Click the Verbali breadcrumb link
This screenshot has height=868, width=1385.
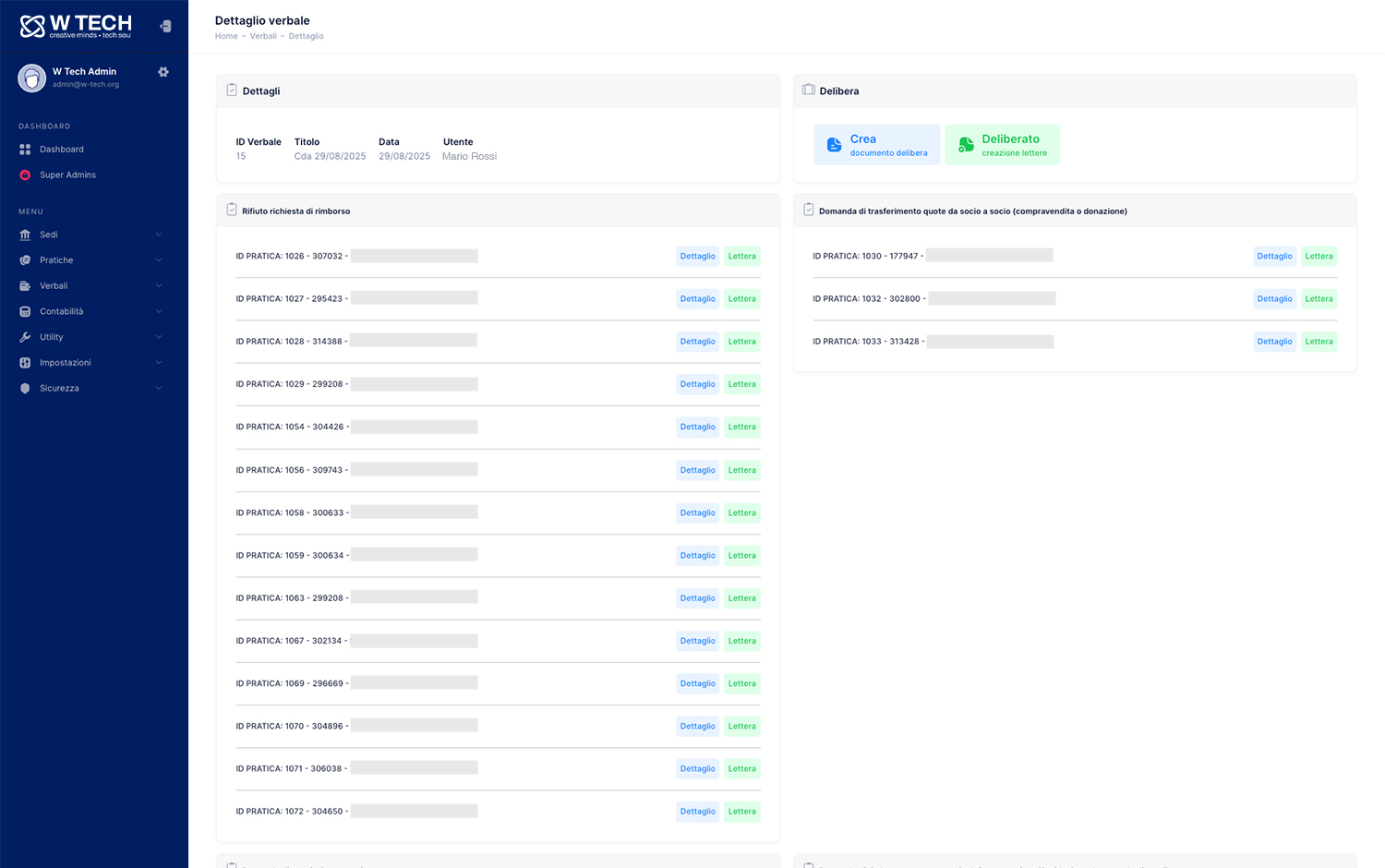coord(263,37)
